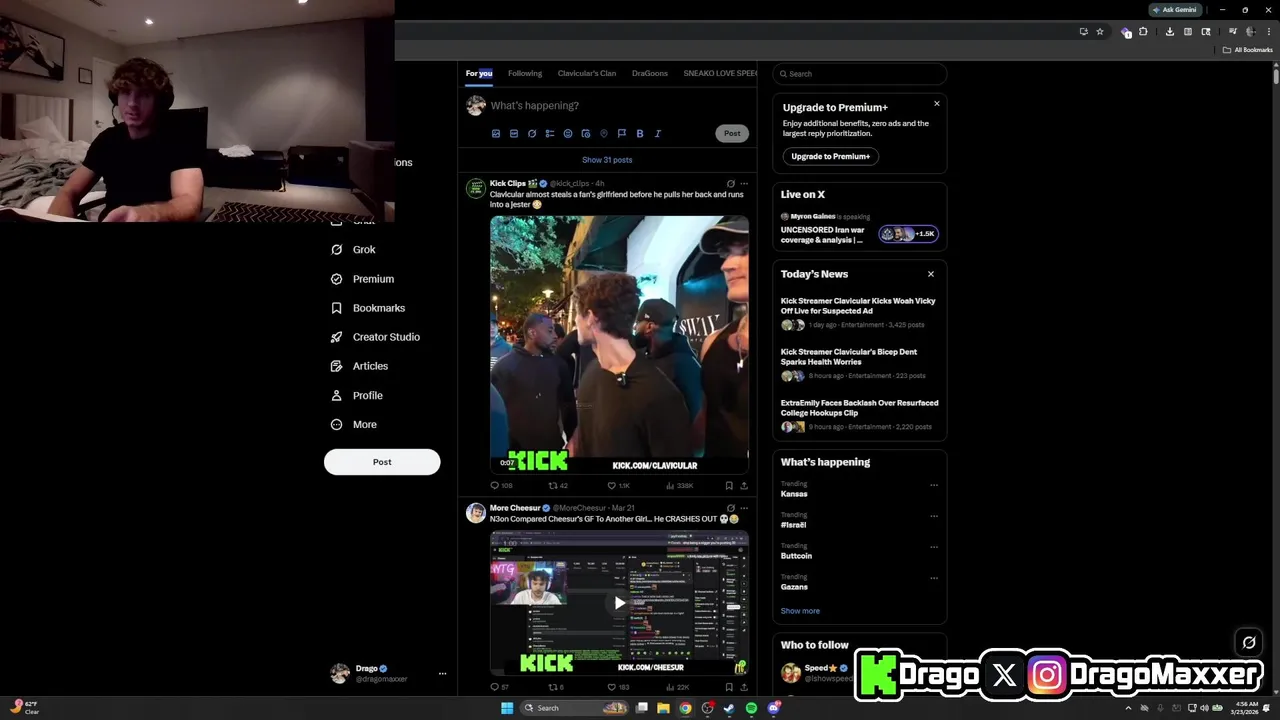Click Ask Gemini in Chrome
The width and height of the screenshot is (1280, 720).
(1174, 9)
